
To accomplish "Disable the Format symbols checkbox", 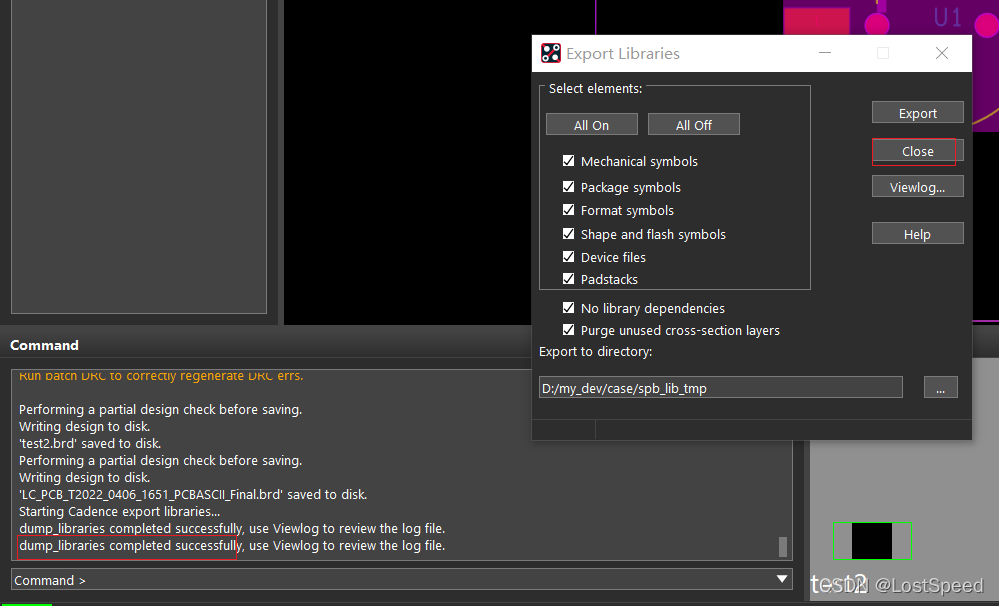I will point(569,210).
